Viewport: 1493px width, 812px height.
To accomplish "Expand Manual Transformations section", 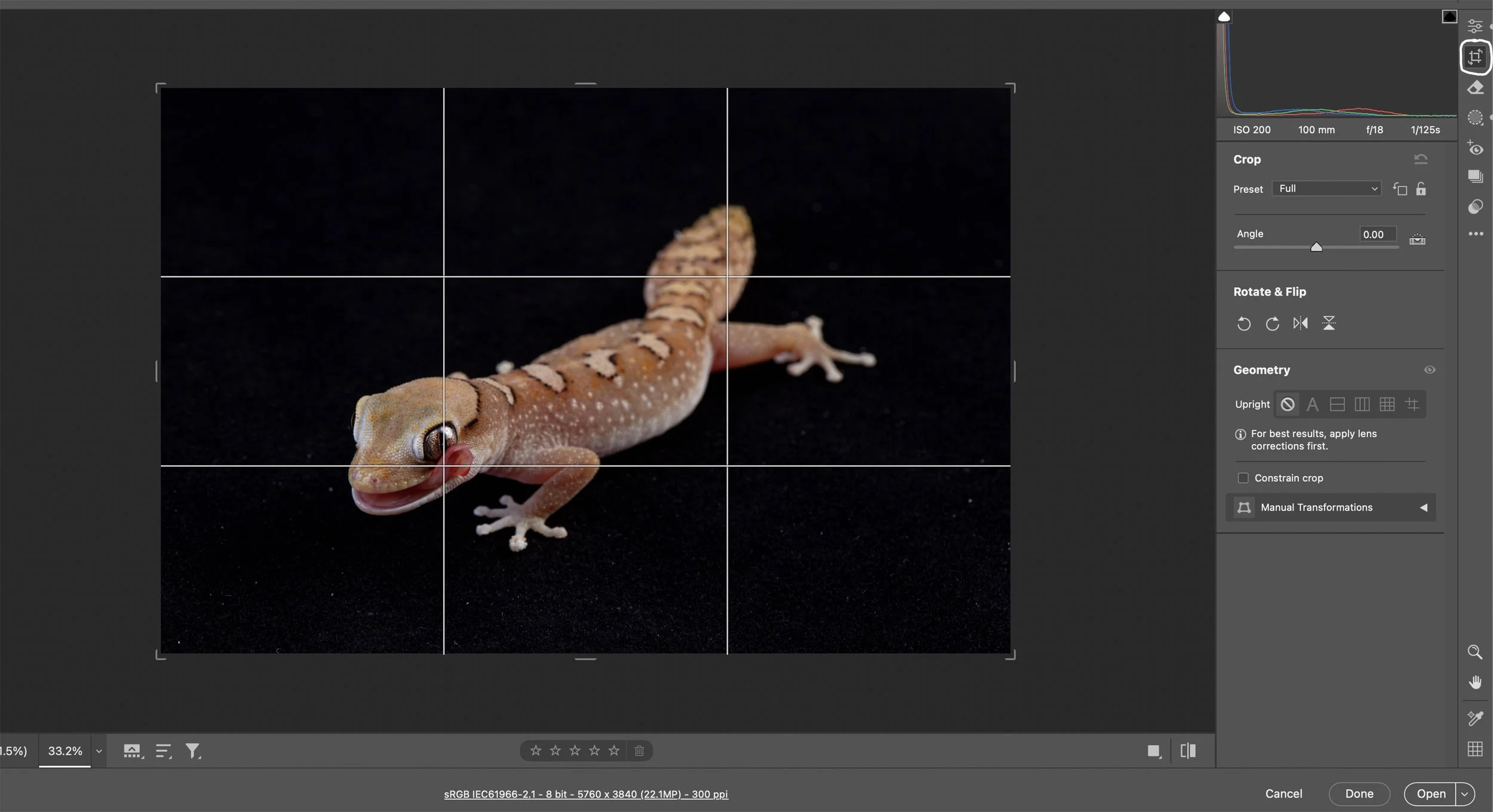I will (x=1423, y=507).
